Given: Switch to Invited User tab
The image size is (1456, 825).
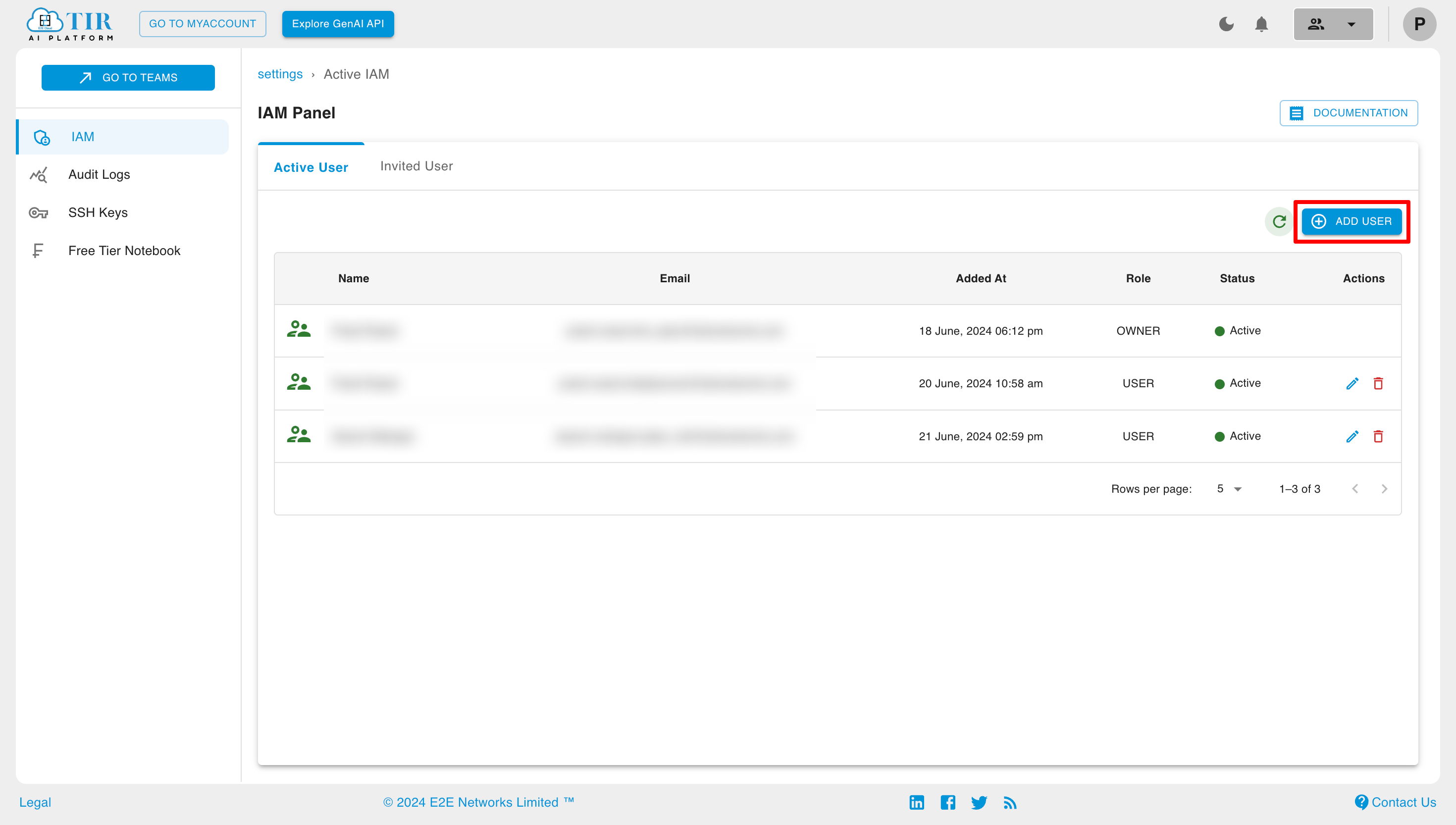Looking at the screenshot, I should [x=416, y=166].
